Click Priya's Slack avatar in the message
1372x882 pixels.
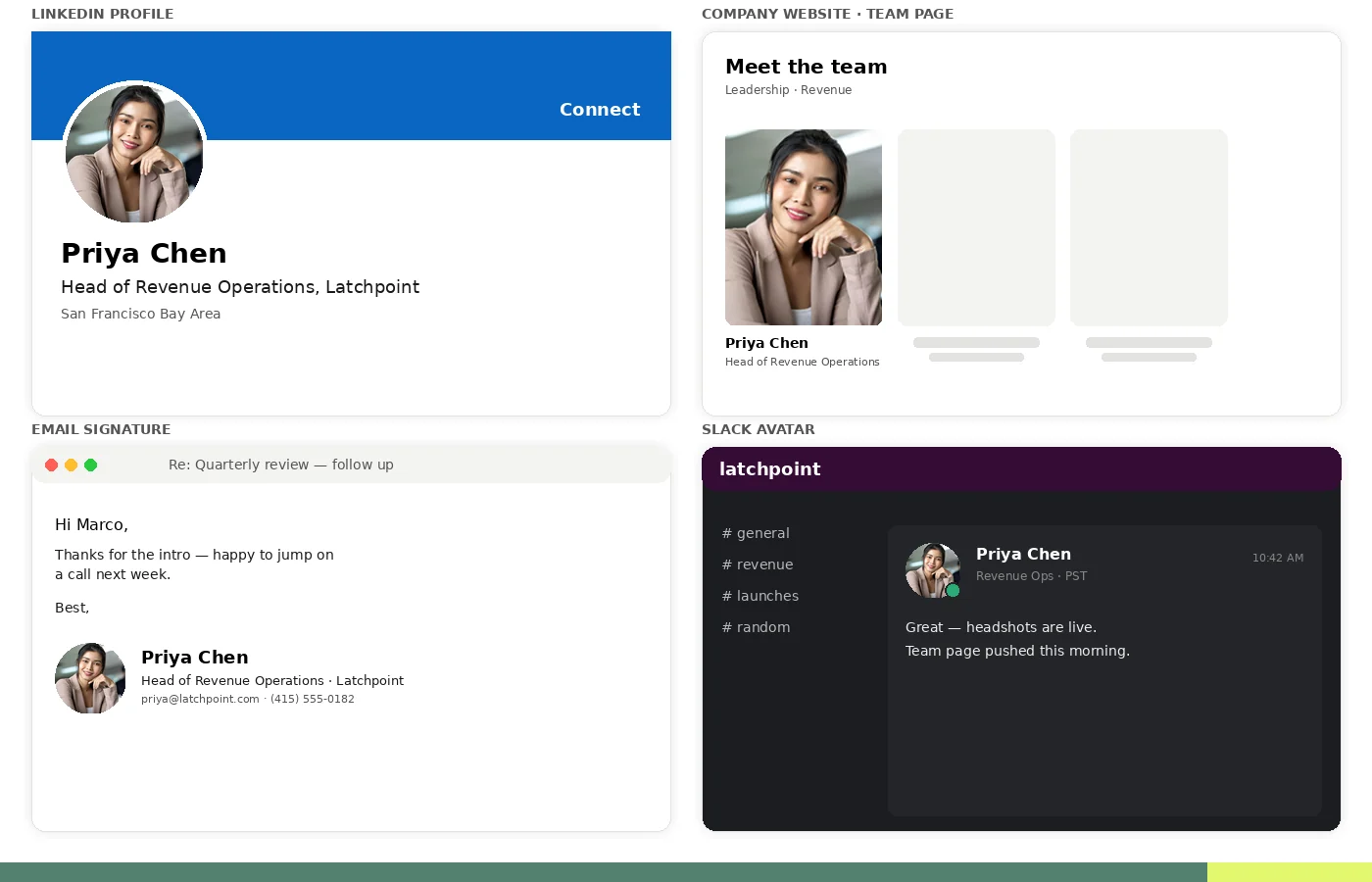point(932,569)
